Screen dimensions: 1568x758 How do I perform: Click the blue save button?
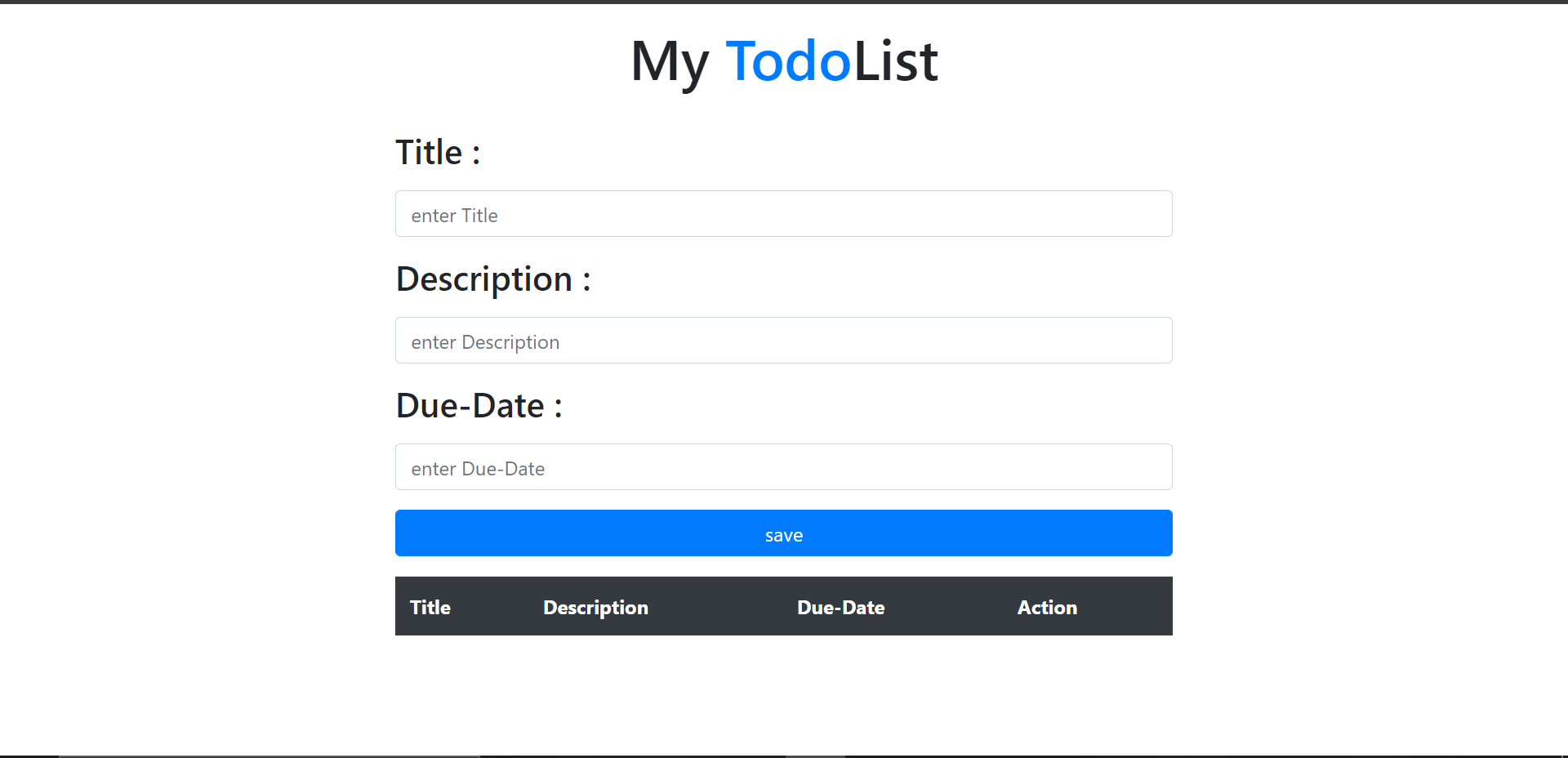[x=784, y=533]
